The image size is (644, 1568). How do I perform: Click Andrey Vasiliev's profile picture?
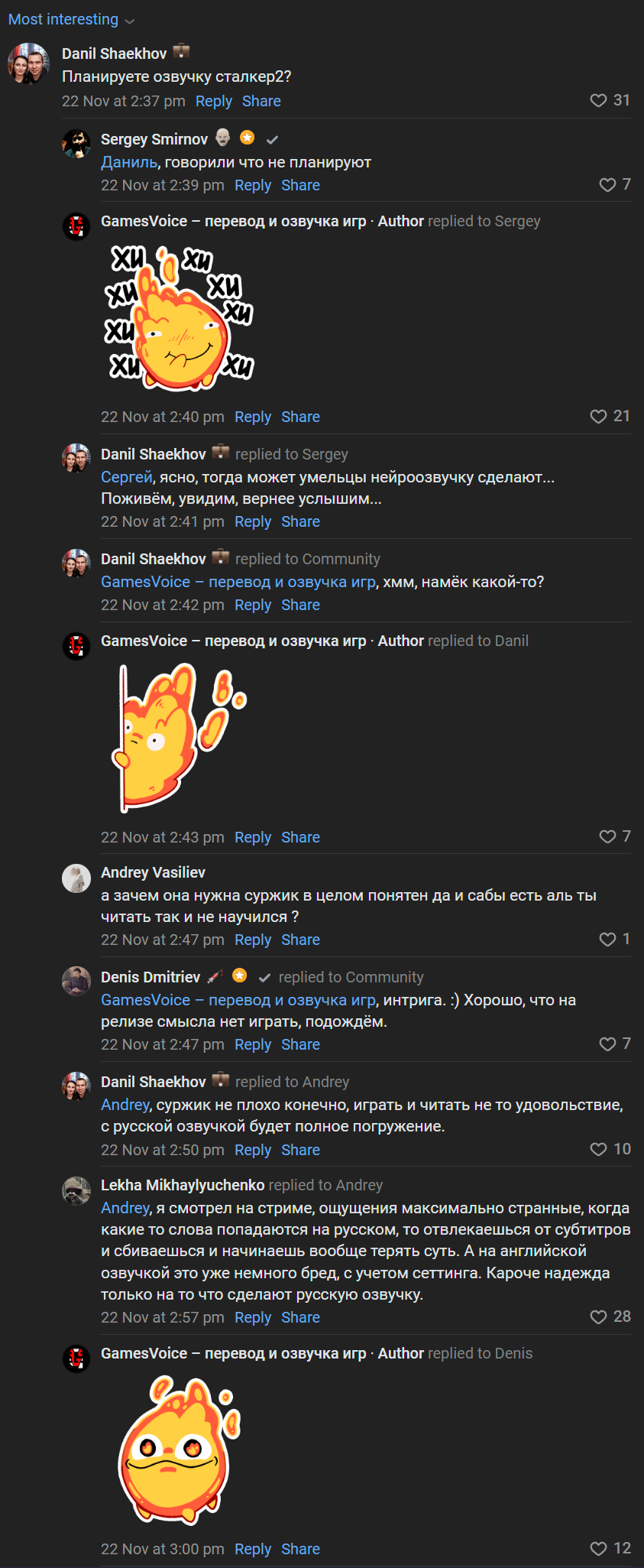click(x=76, y=878)
